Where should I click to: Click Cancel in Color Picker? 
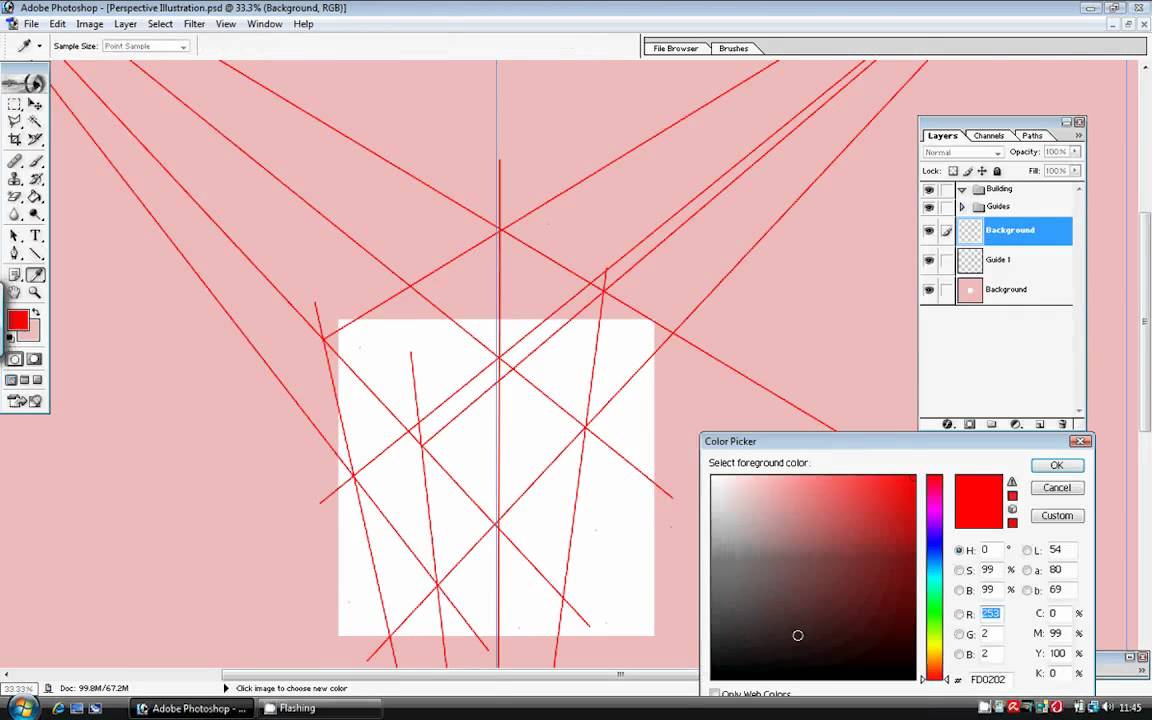[x=1056, y=488]
